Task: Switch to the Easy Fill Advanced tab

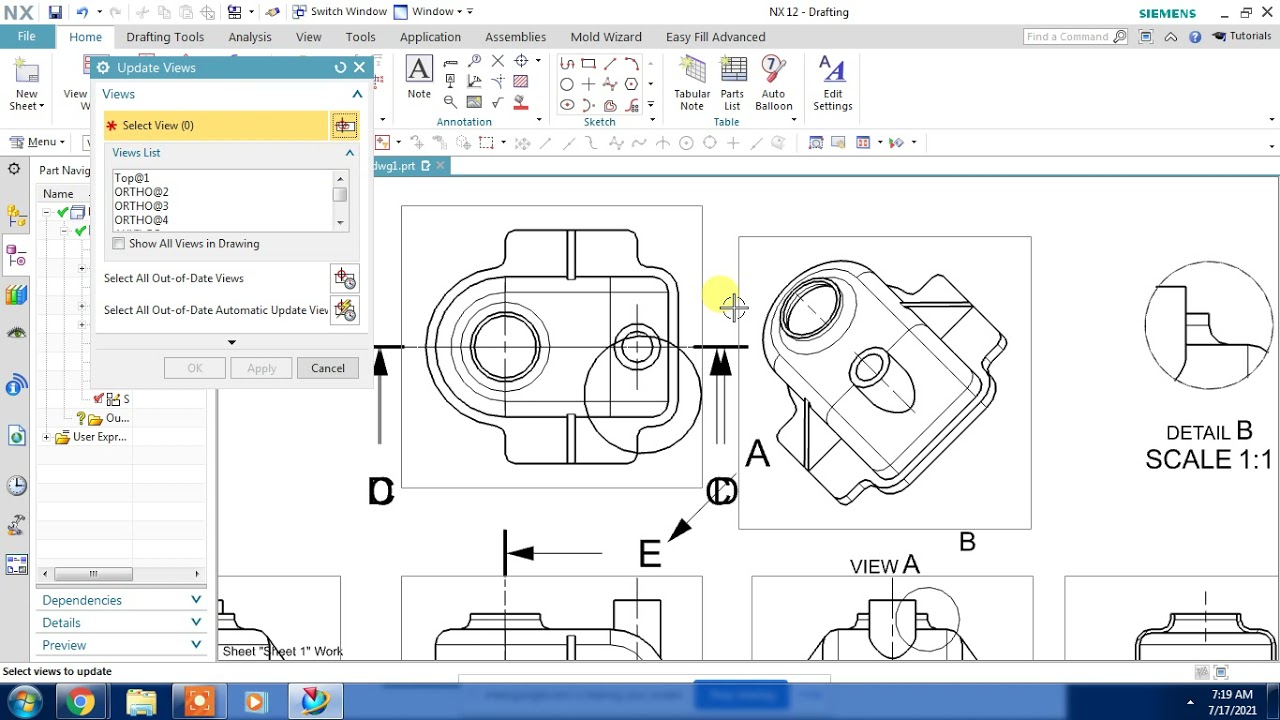Action: tap(716, 37)
